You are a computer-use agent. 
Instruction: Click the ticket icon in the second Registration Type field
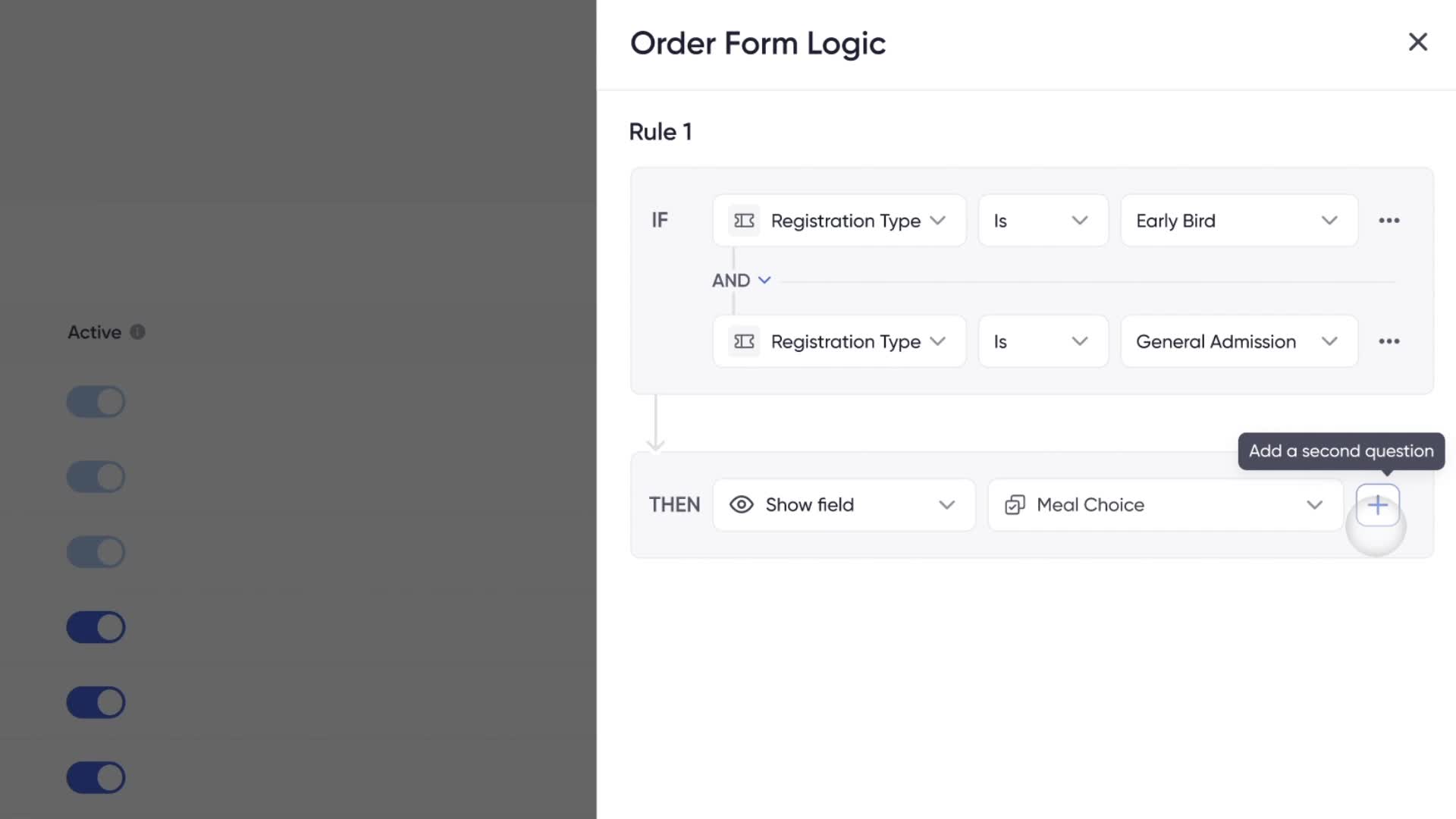(744, 341)
